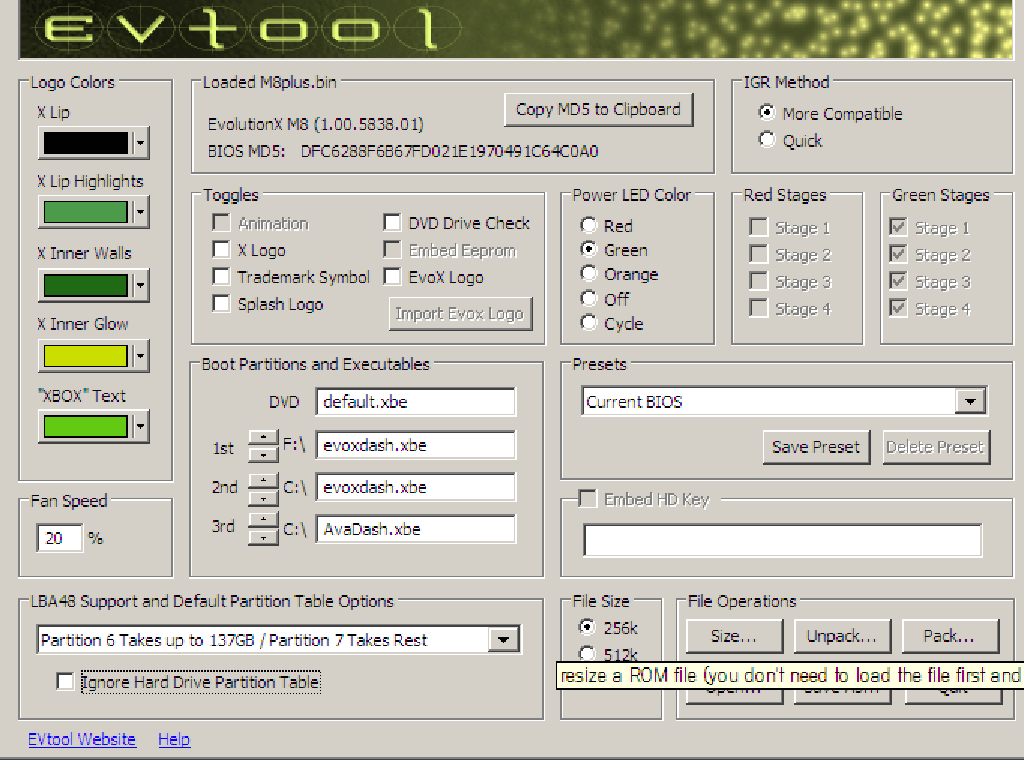The height and width of the screenshot is (768, 1024).
Task: Click the BIOS MD5 hash value
Action: [449, 152]
